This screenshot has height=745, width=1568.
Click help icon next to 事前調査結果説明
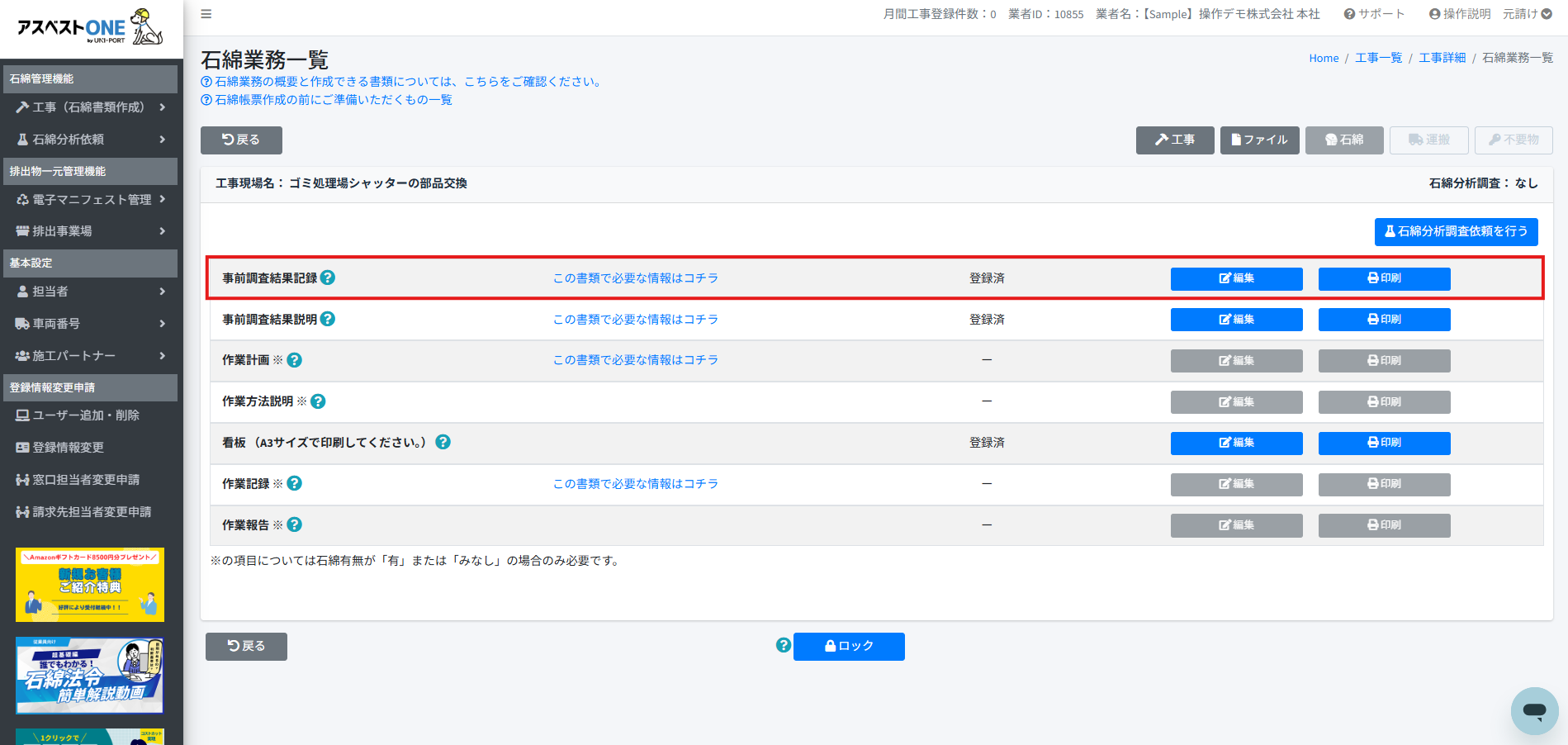(x=328, y=319)
